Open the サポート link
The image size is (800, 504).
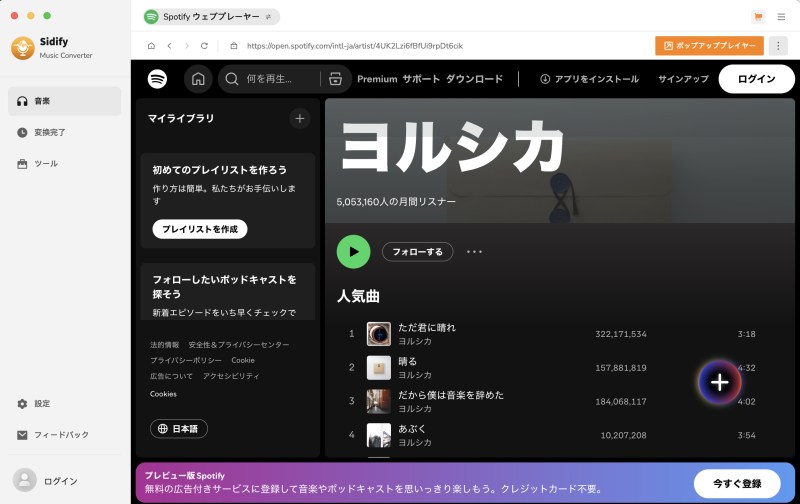[421, 79]
